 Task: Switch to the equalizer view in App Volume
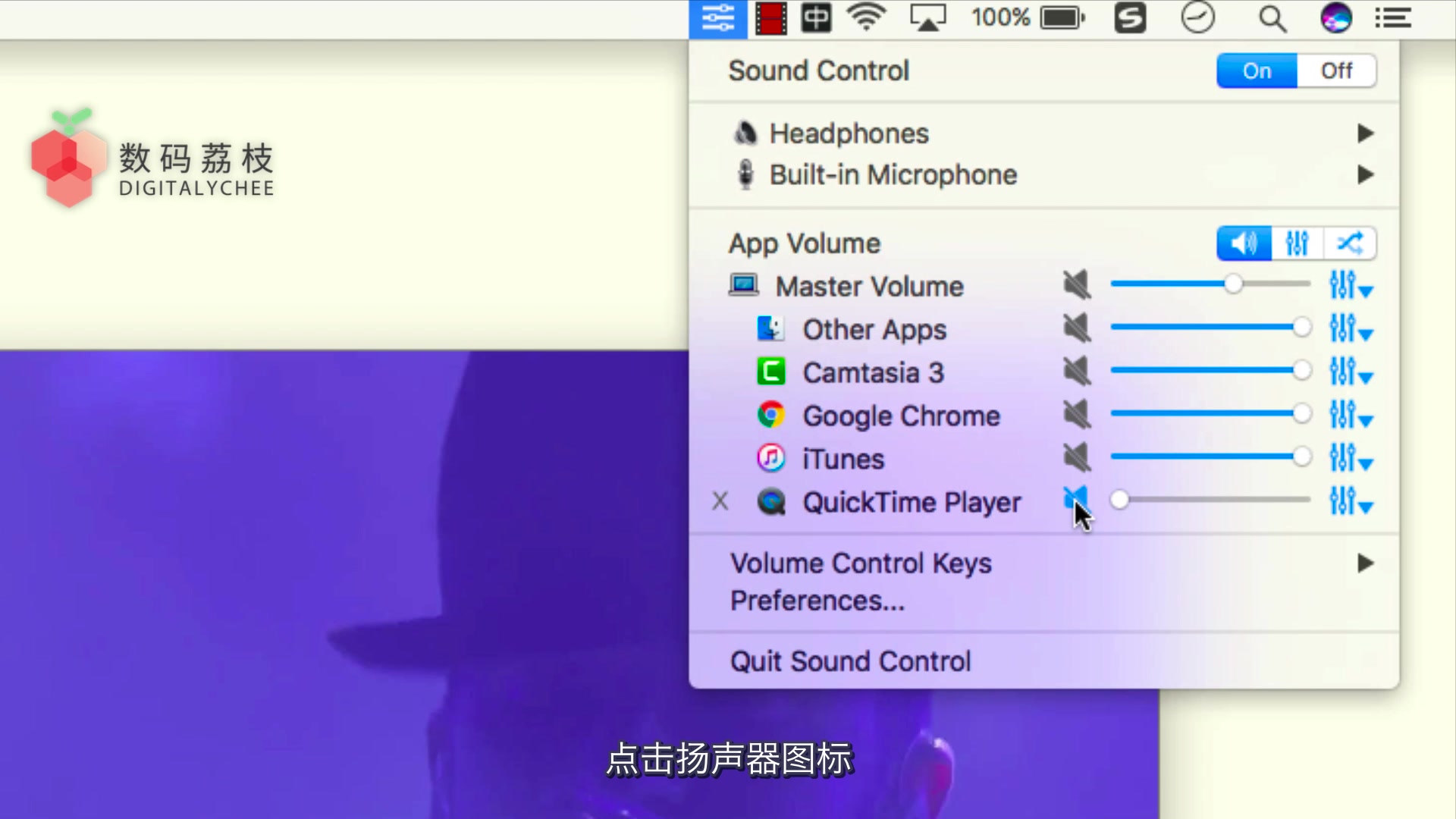click(x=1298, y=243)
